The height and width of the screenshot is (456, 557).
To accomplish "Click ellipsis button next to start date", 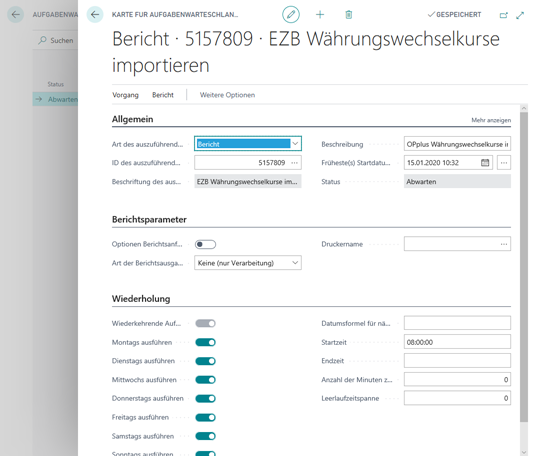I will pyautogui.click(x=504, y=163).
